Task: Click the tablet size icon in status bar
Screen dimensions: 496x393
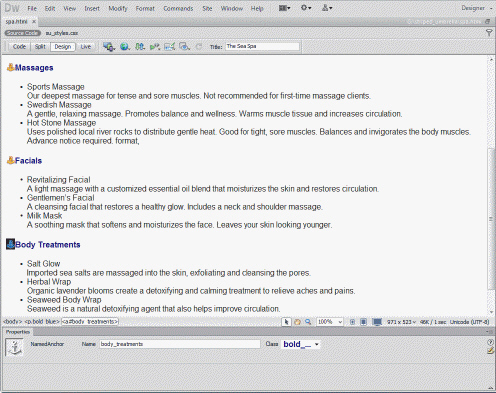Action: pos(363,322)
